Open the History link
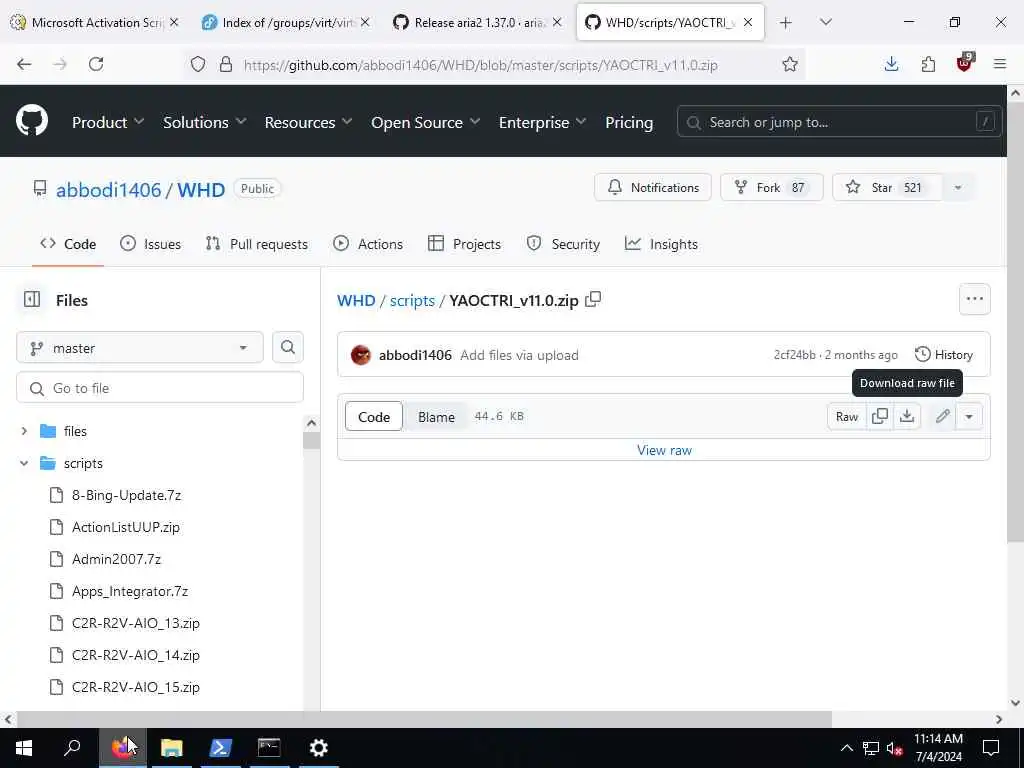1024x768 pixels. (944, 355)
